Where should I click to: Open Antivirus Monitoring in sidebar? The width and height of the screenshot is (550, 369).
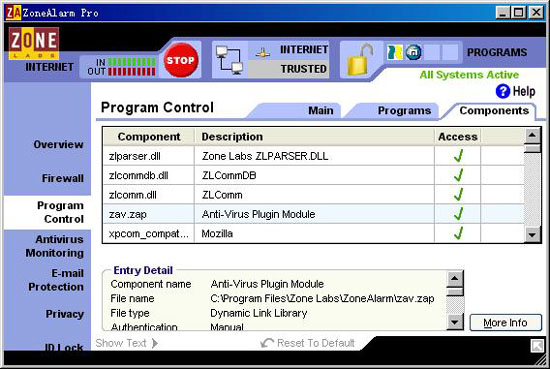pyautogui.click(x=55, y=246)
